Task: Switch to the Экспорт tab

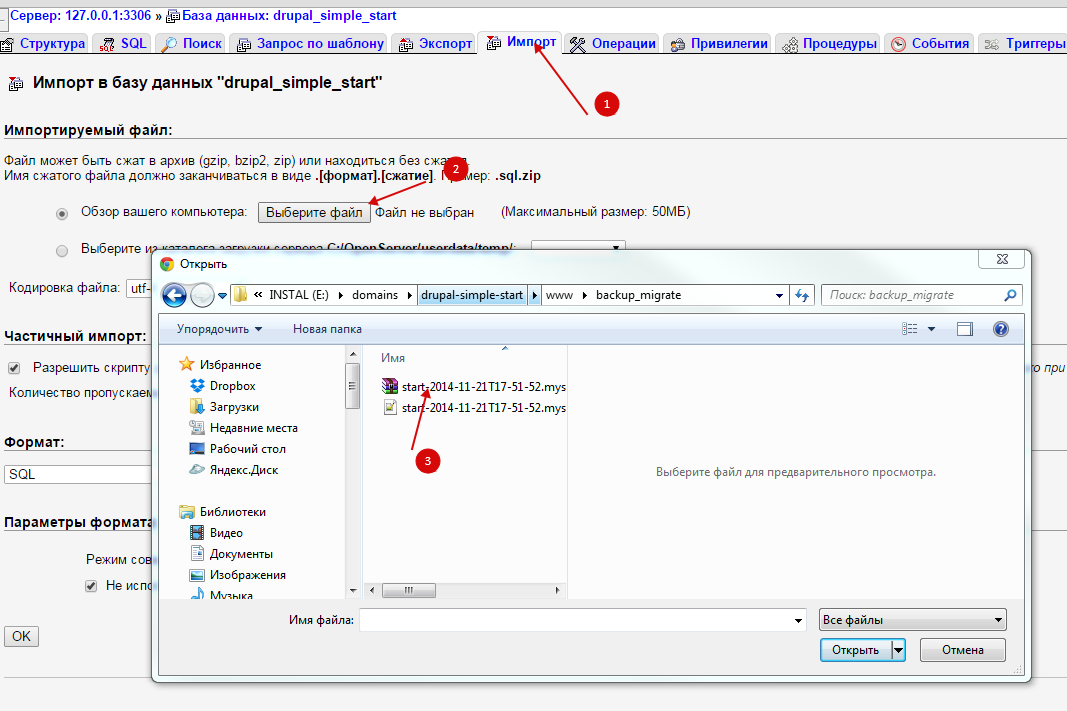Action: click(434, 44)
